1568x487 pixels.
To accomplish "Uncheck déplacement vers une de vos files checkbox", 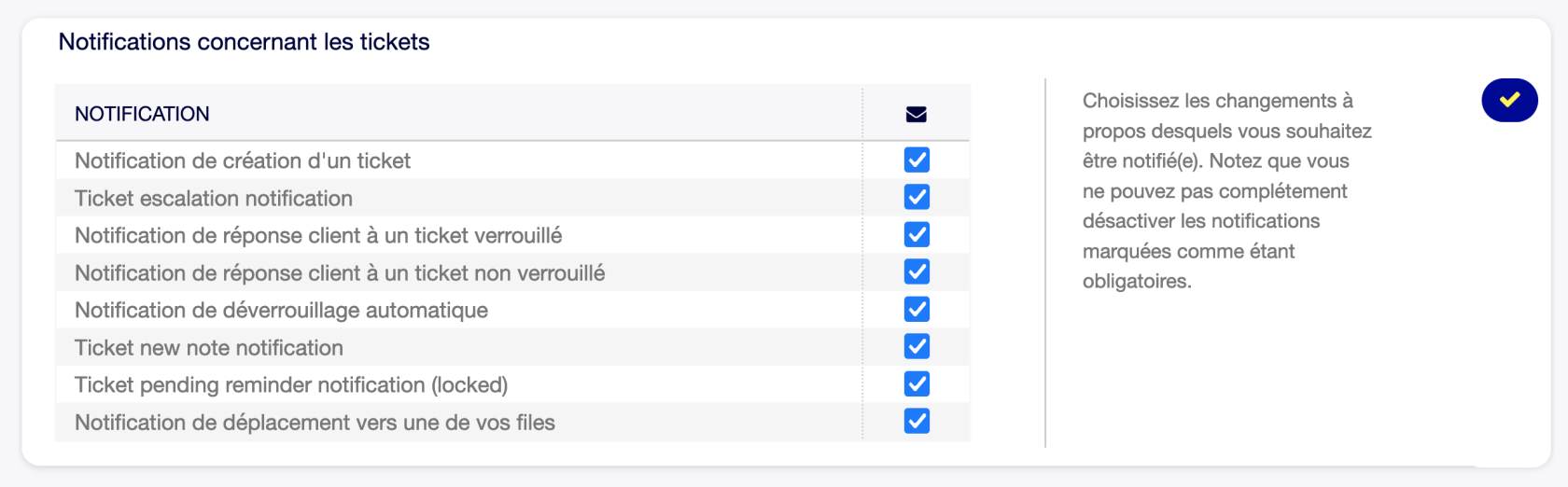I will 917,422.
